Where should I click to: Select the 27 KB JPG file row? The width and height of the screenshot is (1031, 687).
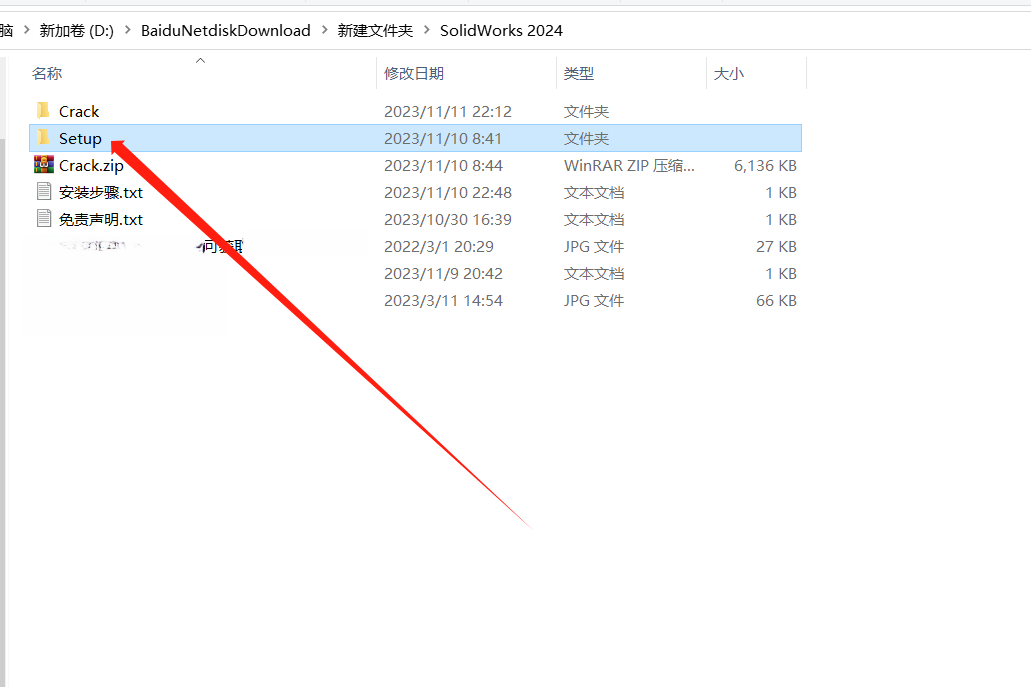[x=440, y=246]
